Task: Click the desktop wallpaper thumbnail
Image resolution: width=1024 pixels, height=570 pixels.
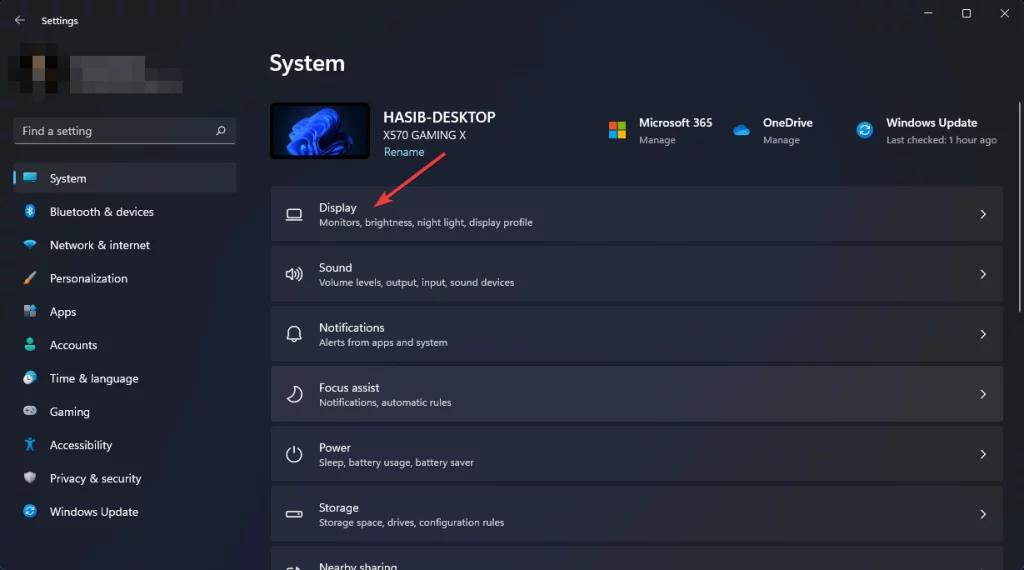Action: coord(320,131)
